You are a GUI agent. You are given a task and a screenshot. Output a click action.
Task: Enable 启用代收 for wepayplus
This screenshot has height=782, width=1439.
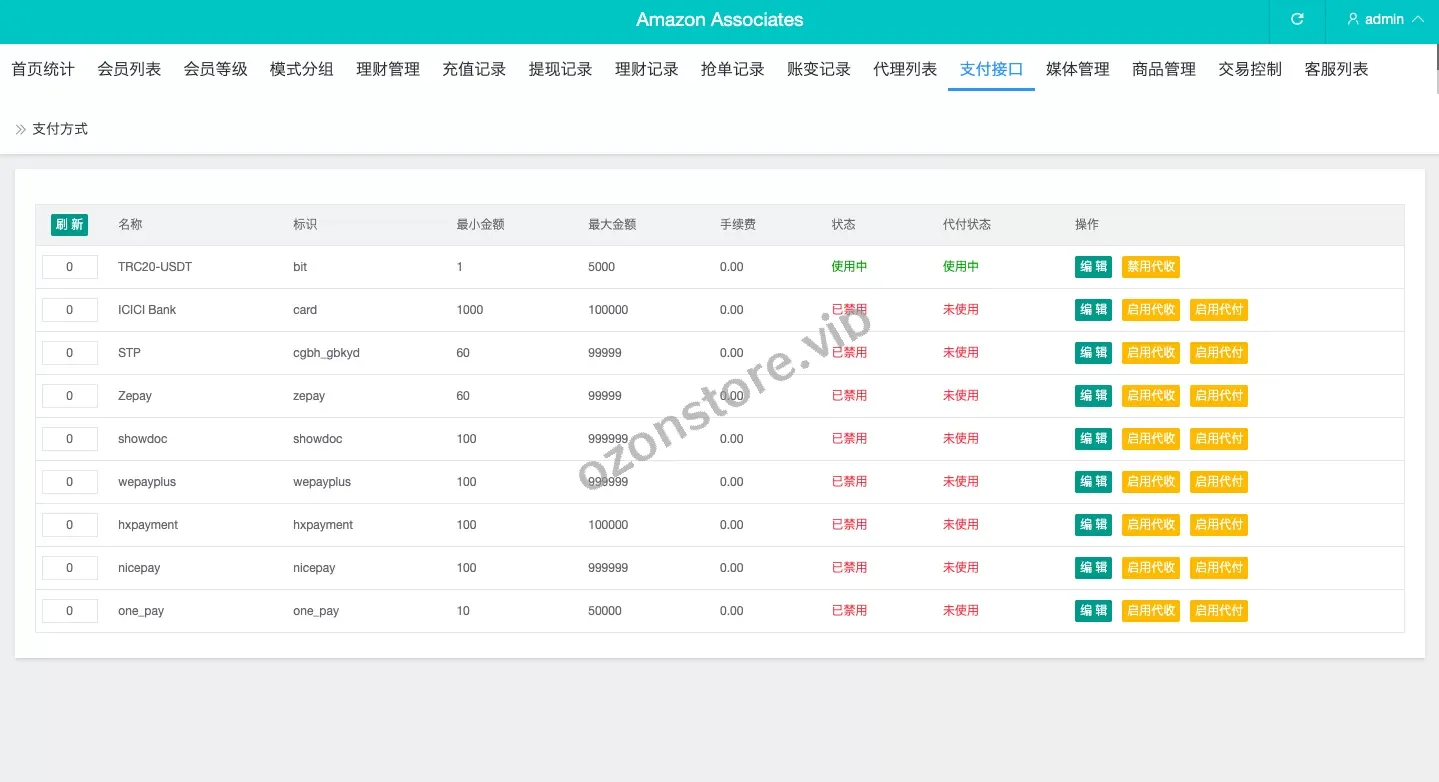point(1150,482)
